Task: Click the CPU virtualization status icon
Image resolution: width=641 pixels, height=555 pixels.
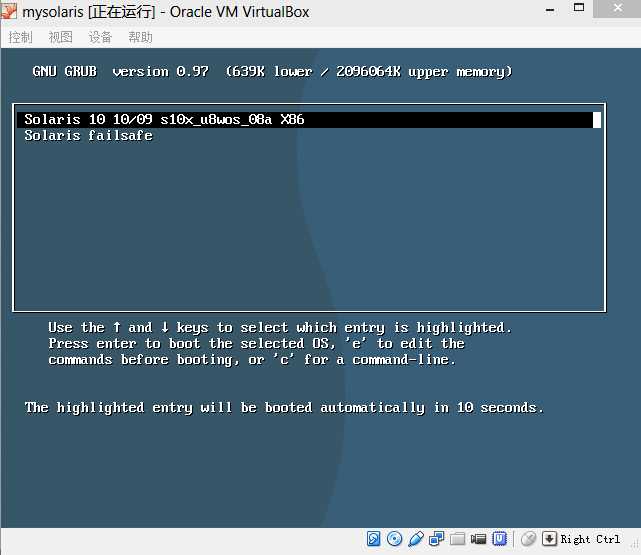Action: [x=500, y=539]
